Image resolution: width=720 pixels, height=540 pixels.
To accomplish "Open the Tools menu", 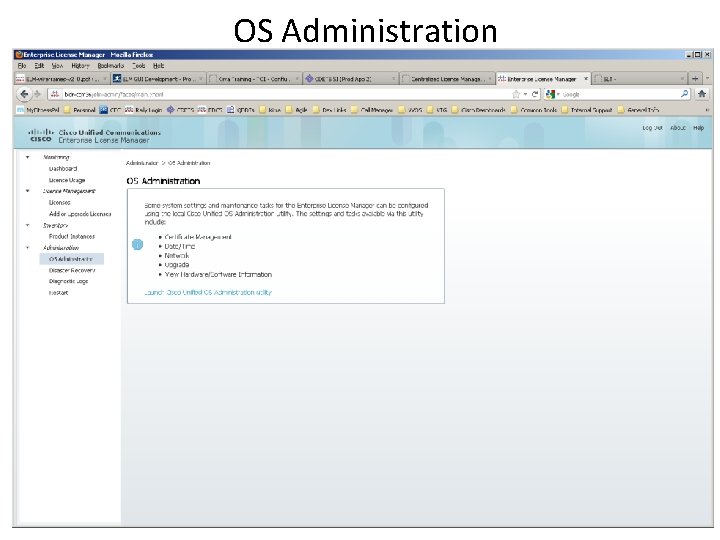I will [139, 66].
